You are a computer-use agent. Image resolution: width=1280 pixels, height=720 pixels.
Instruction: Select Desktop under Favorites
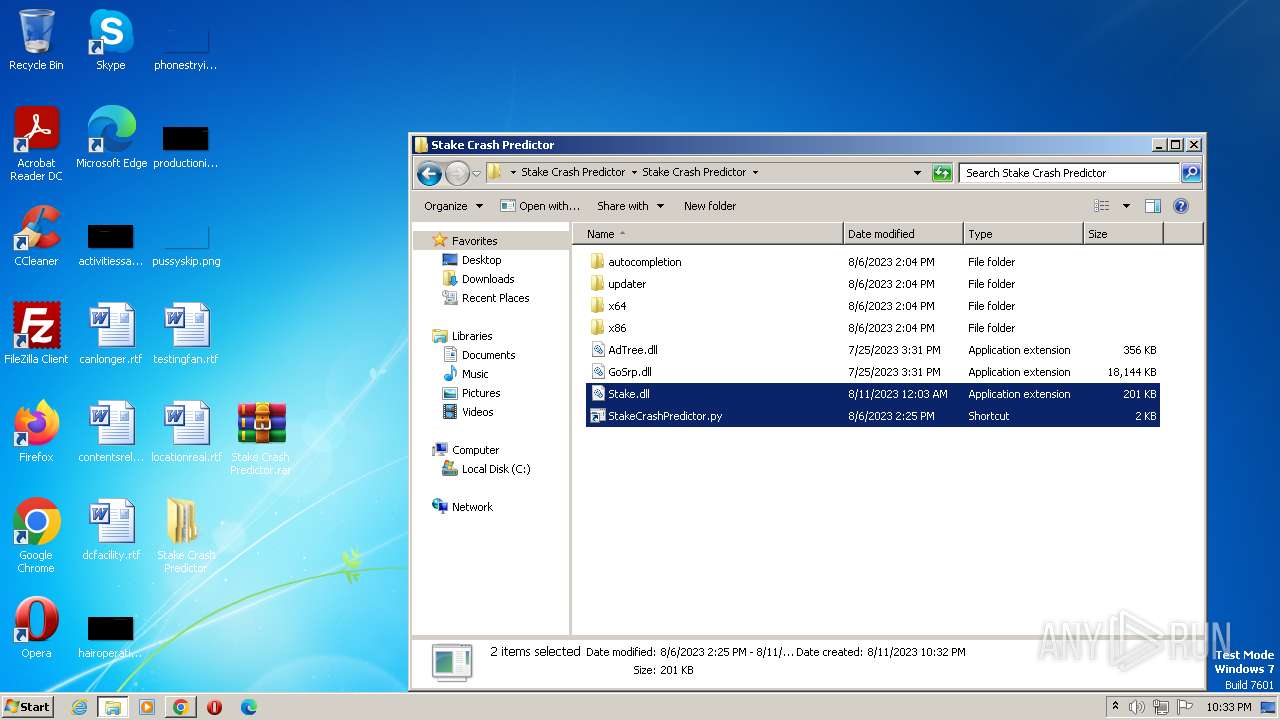(x=481, y=260)
